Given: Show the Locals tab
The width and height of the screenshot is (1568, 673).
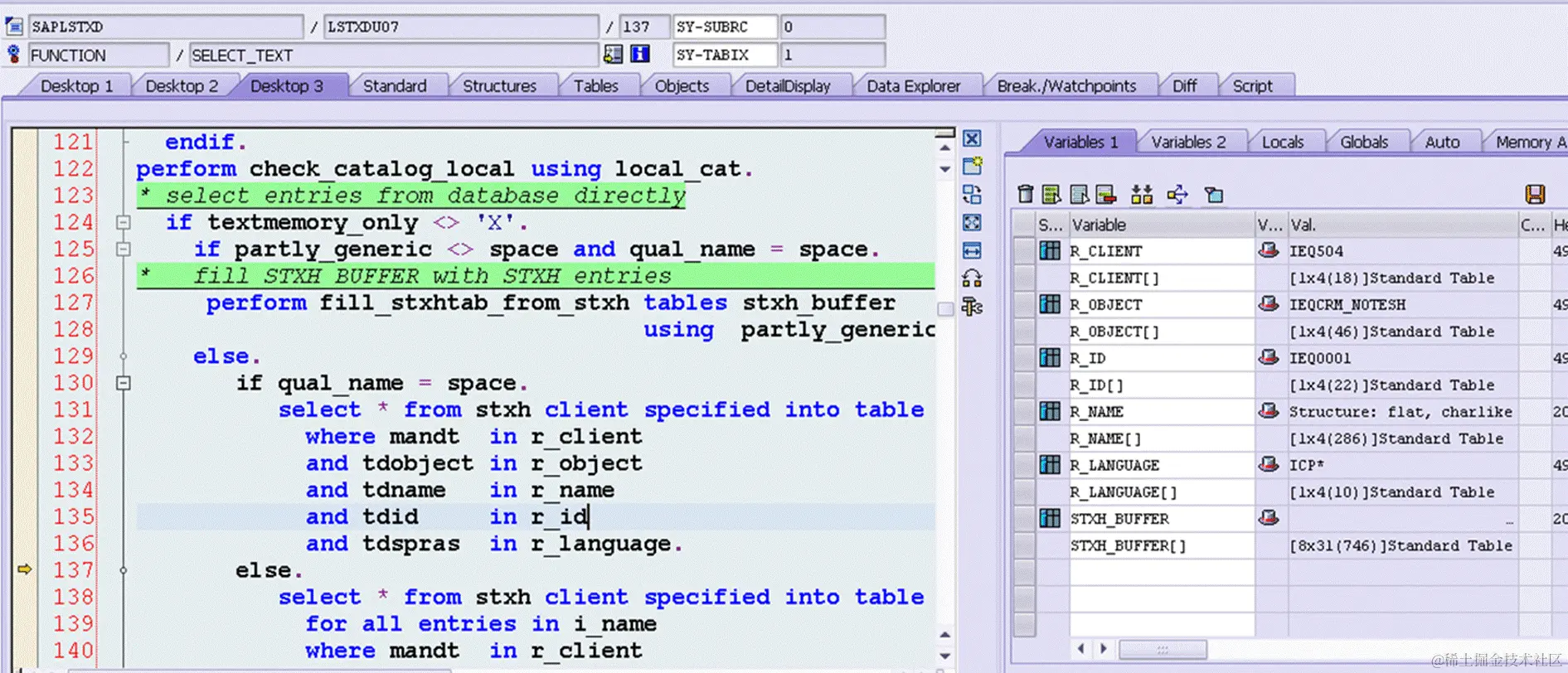Looking at the screenshot, I should pos(1283,142).
